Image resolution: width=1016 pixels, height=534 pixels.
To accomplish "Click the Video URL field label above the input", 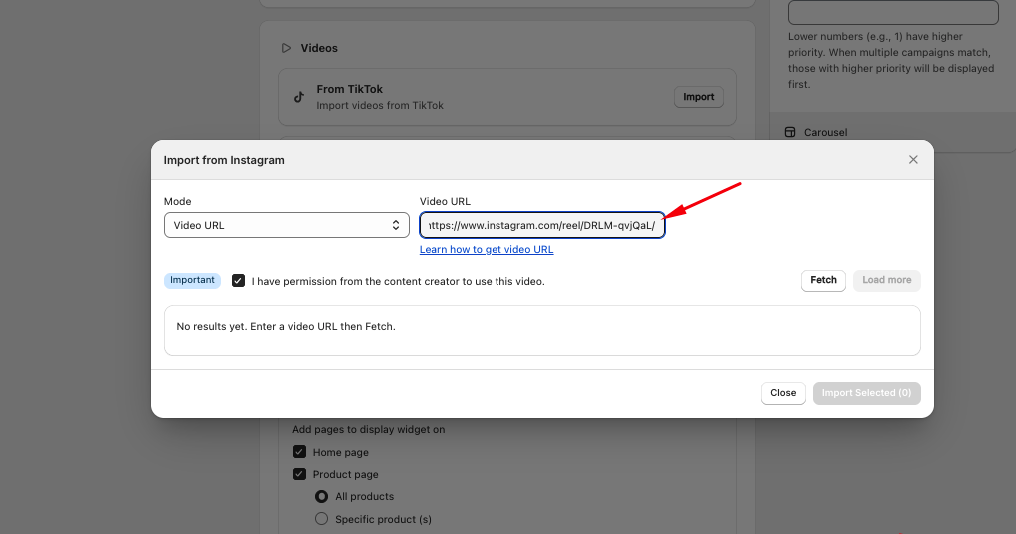I will 445,202.
